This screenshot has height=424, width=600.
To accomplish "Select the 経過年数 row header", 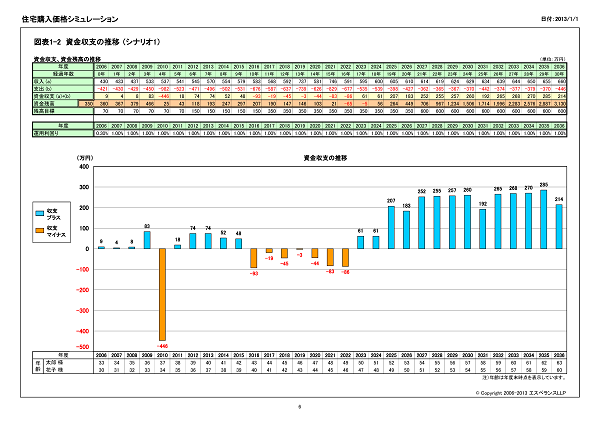I will click(x=63, y=74).
